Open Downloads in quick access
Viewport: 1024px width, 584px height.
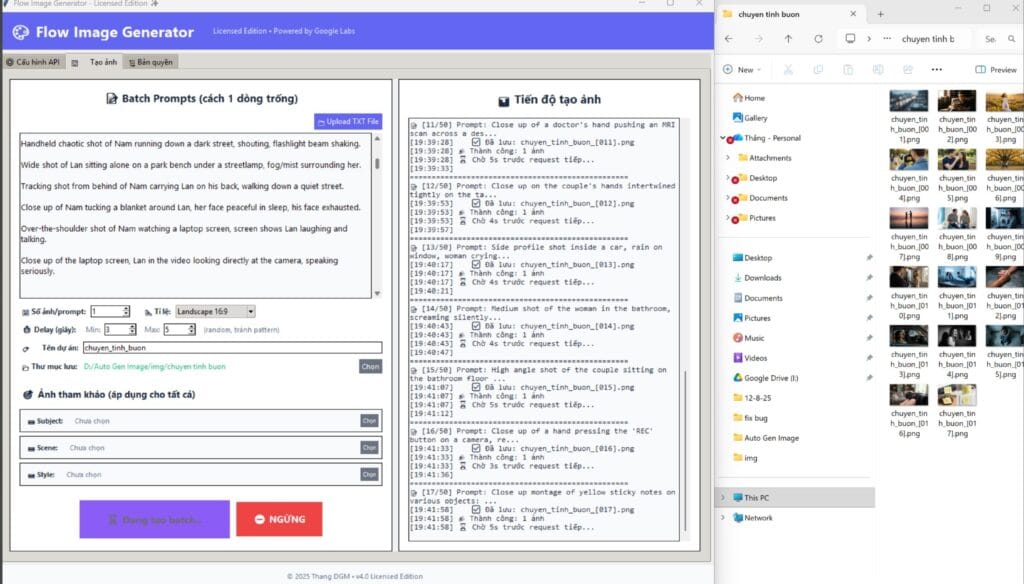[758, 278]
